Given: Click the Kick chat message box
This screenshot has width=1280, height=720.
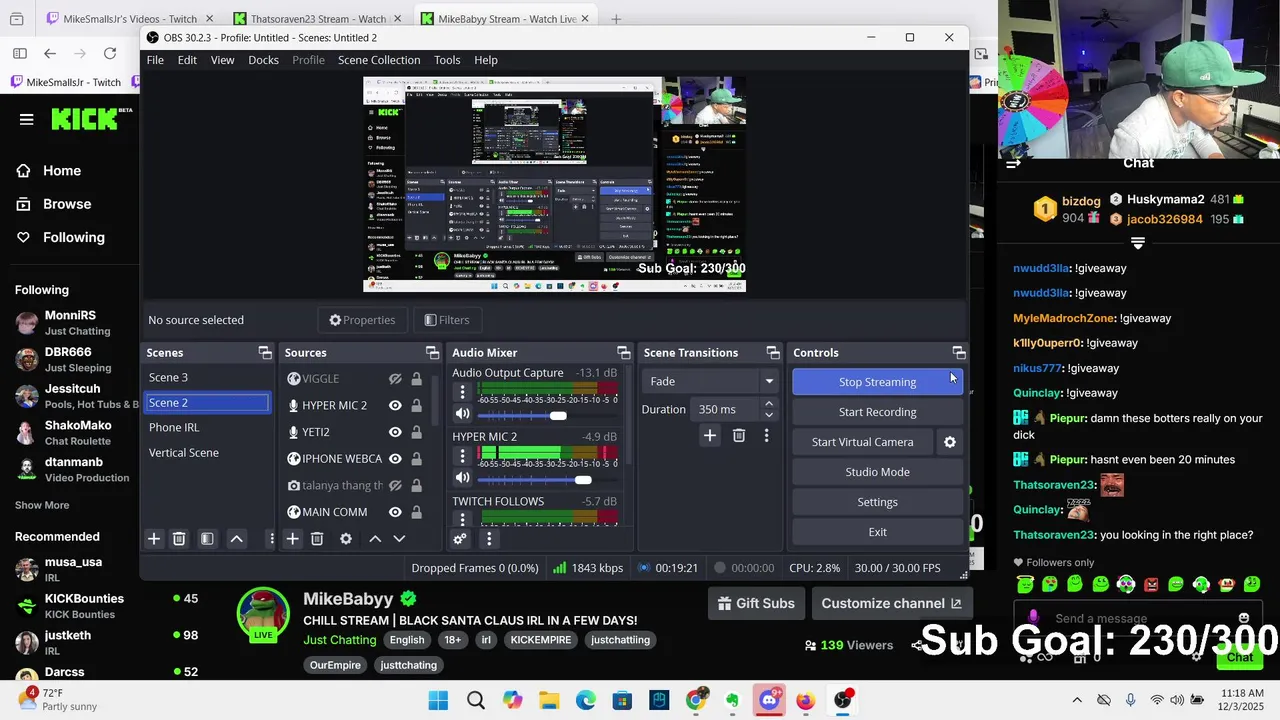Looking at the screenshot, I should [x=1140, y=618].
